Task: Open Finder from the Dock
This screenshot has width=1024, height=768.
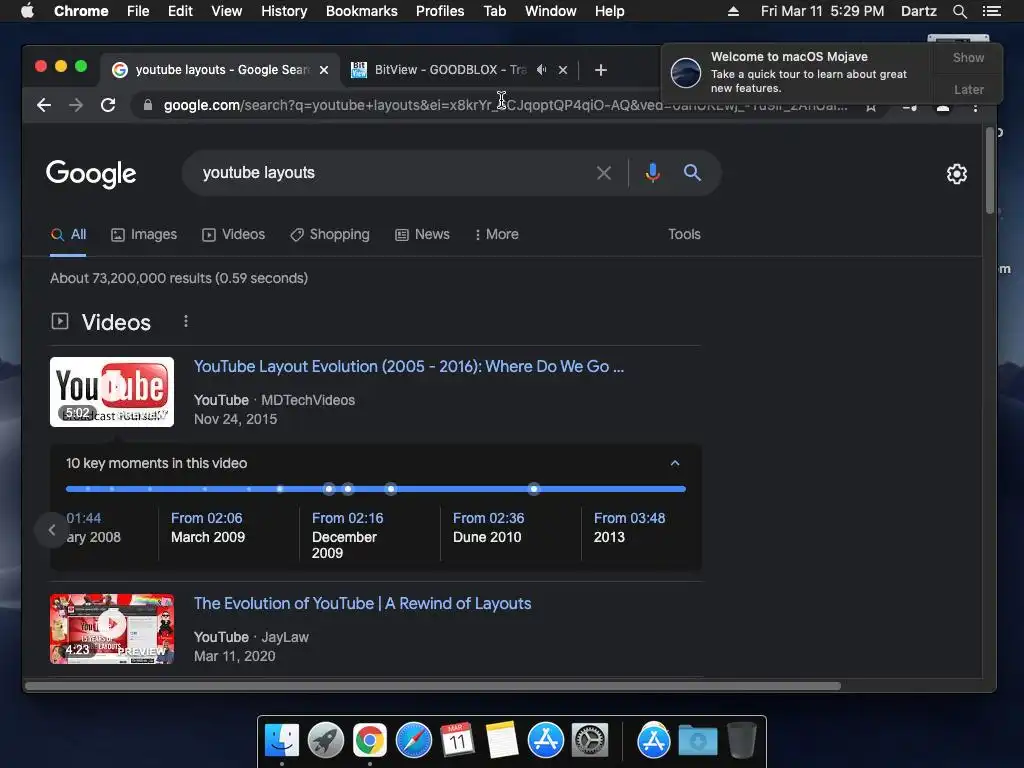Action: tap(282, 741)
